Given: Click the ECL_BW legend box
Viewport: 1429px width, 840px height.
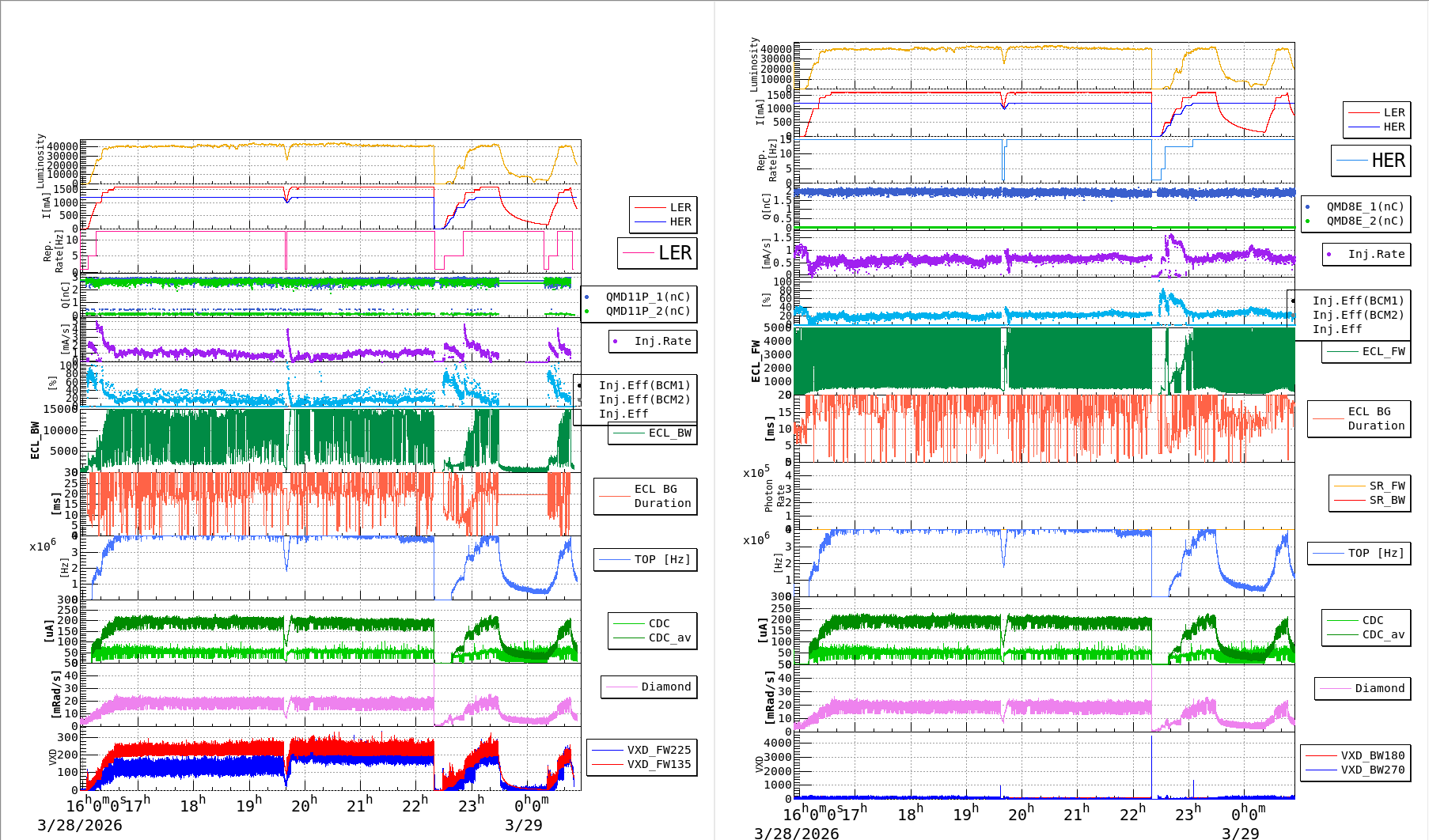Looking at the screenshot, I should point(653,433).
